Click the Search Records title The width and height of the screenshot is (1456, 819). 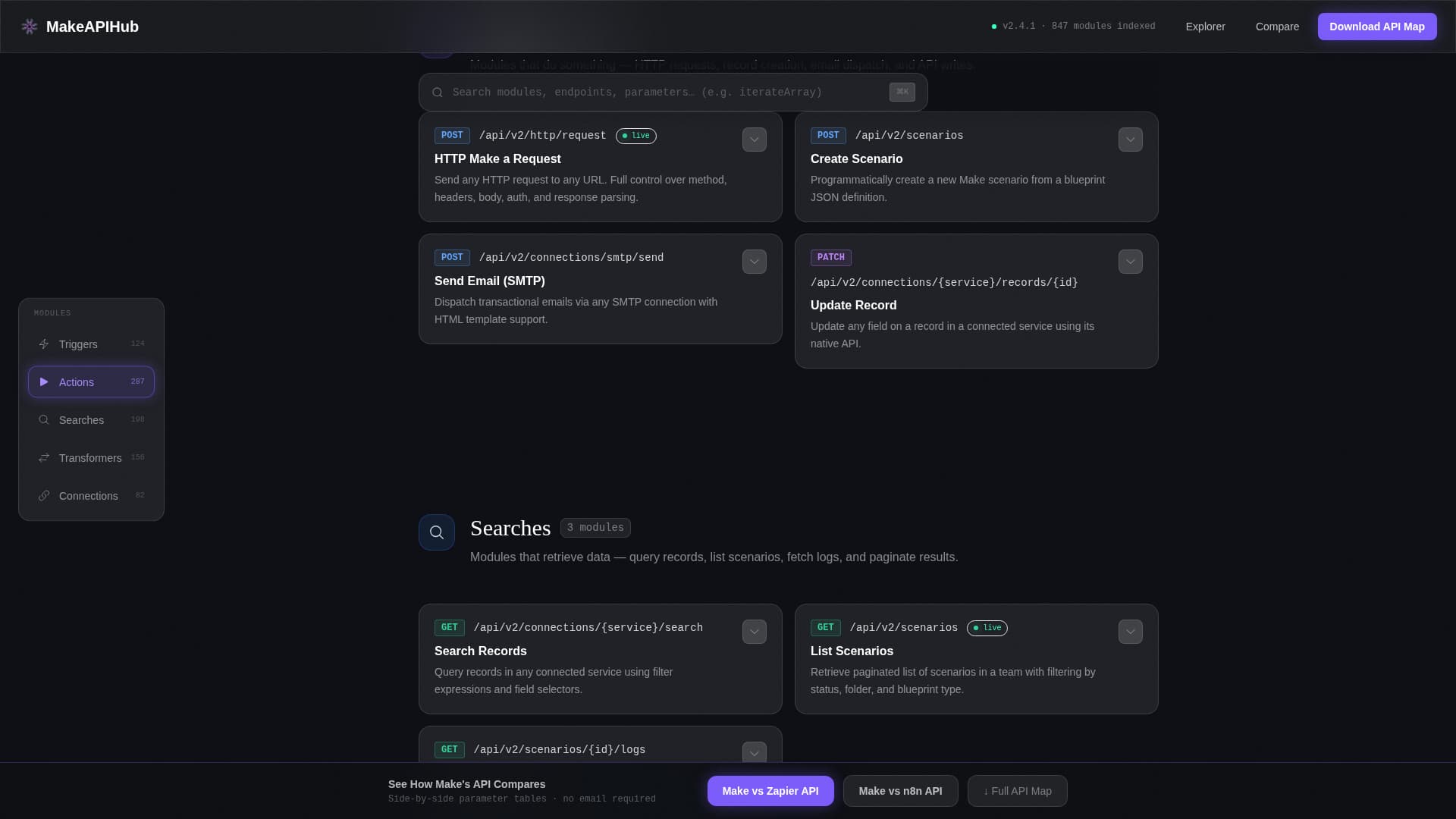coord(480,651)
